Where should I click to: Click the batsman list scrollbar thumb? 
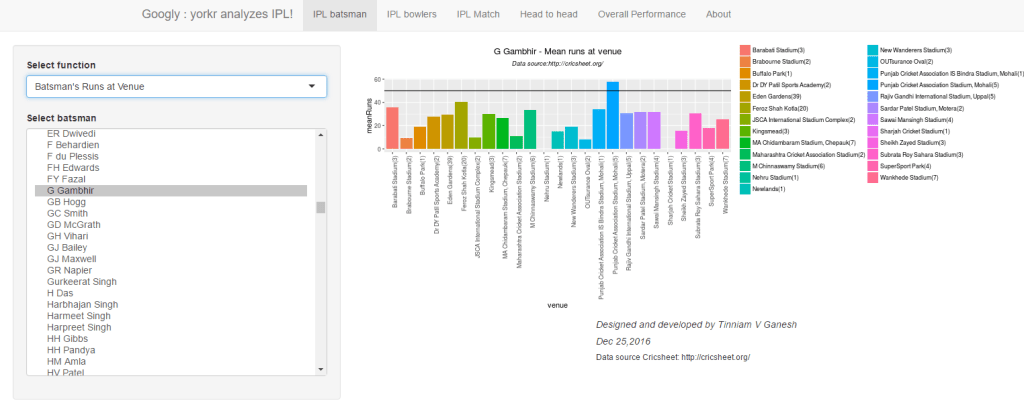click(x=320, y=208)
